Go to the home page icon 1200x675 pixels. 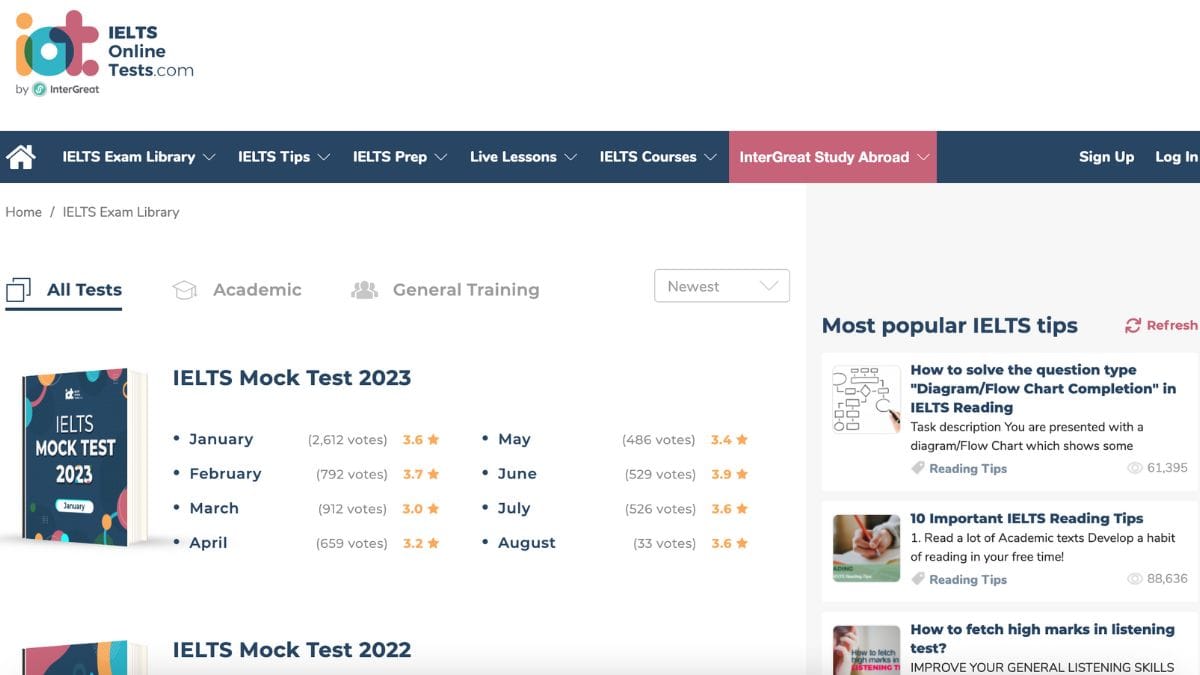point(20,157)
